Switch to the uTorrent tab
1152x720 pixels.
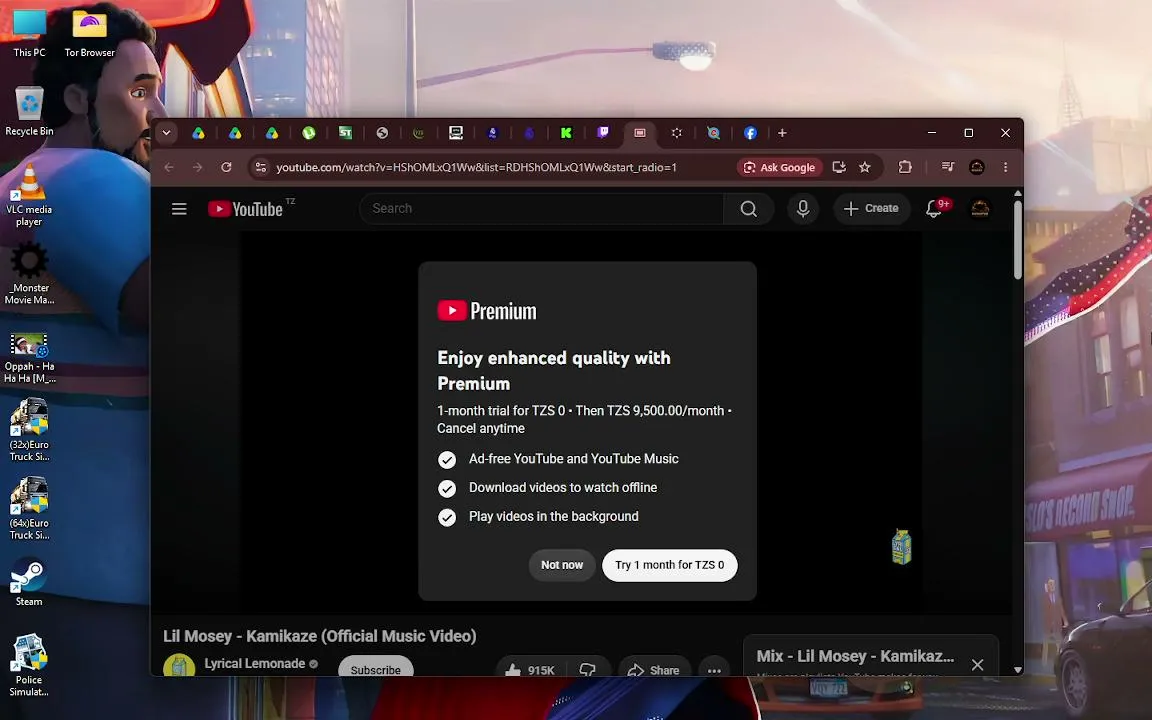309,133
